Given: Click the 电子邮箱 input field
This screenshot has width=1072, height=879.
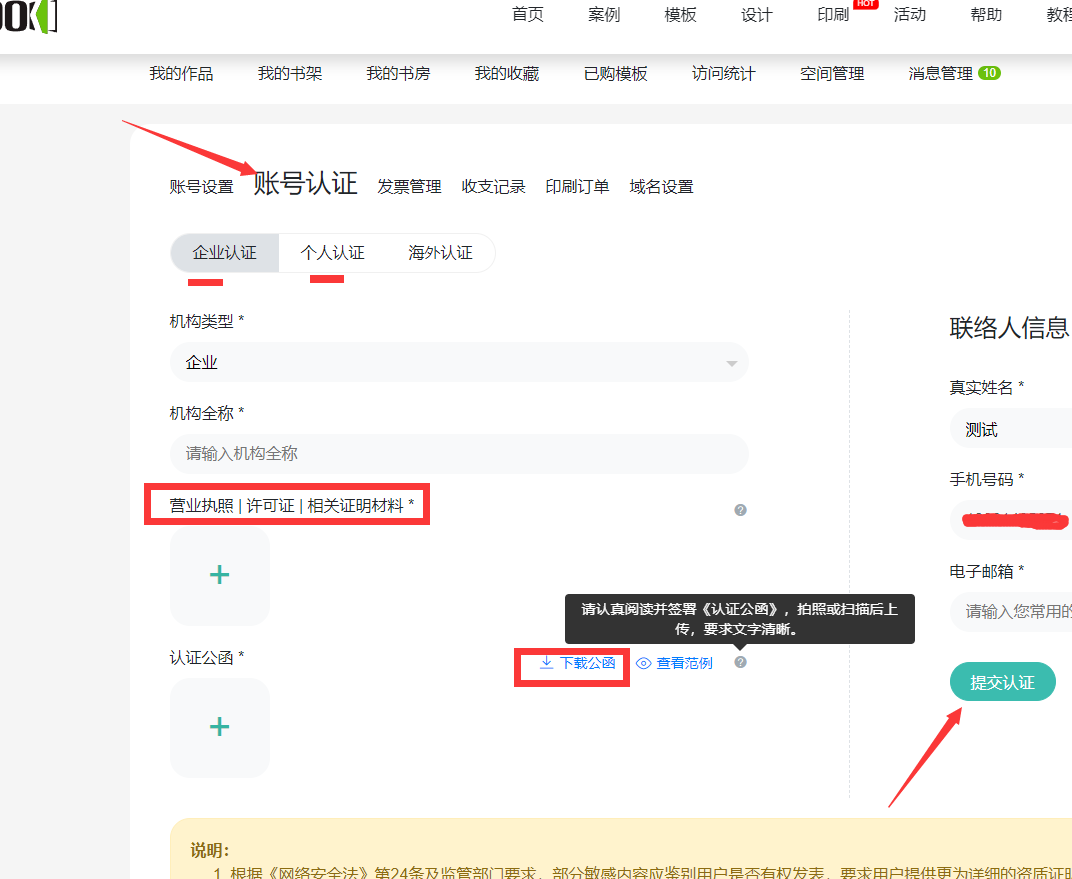Looking at the screenshot, I should [x=1010, y=611].
